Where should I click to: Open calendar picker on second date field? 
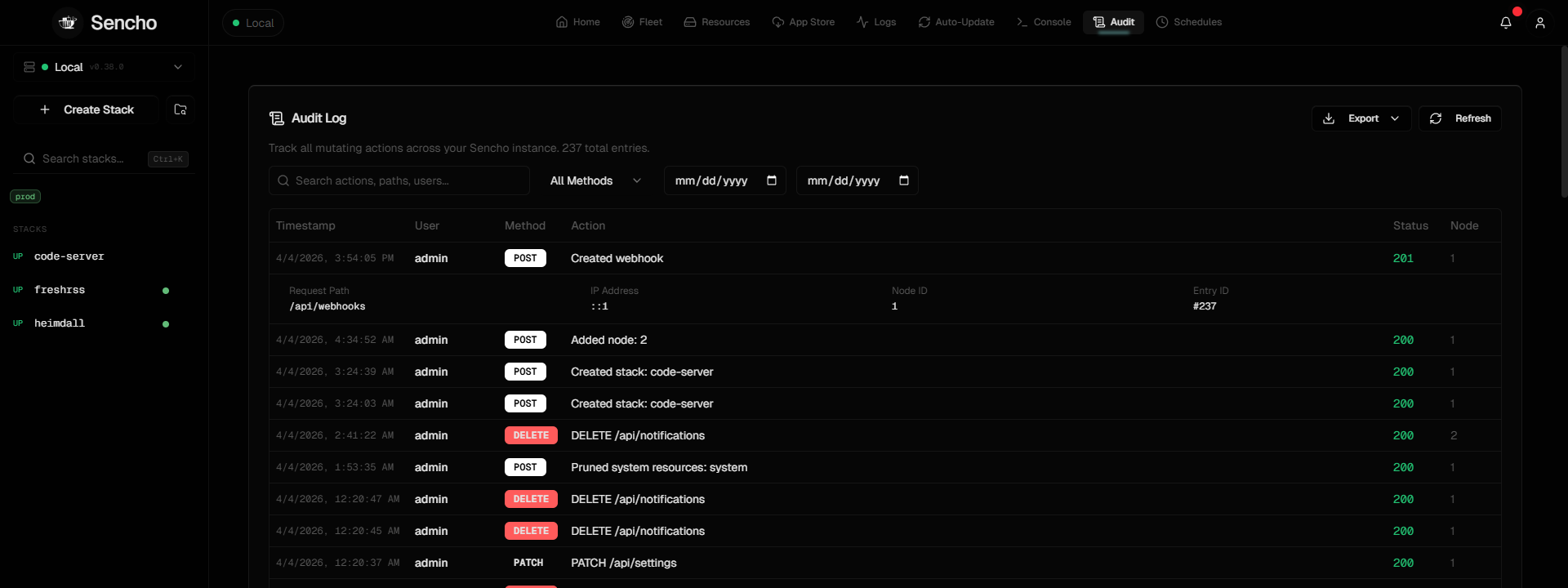904,180
